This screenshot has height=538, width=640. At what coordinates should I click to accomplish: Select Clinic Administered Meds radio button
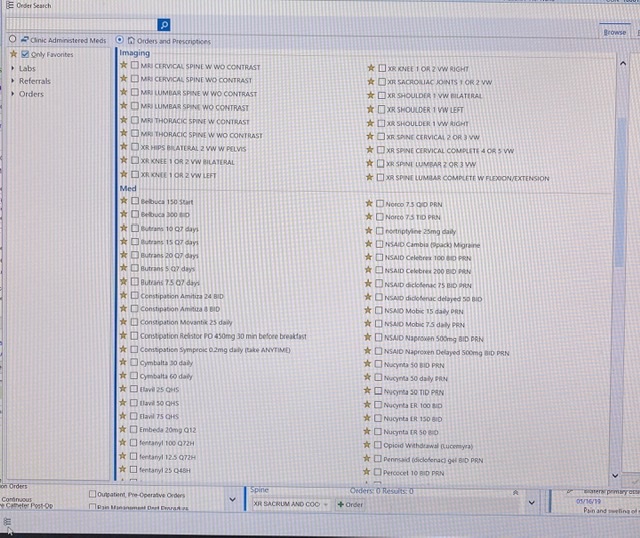(13, 39)
